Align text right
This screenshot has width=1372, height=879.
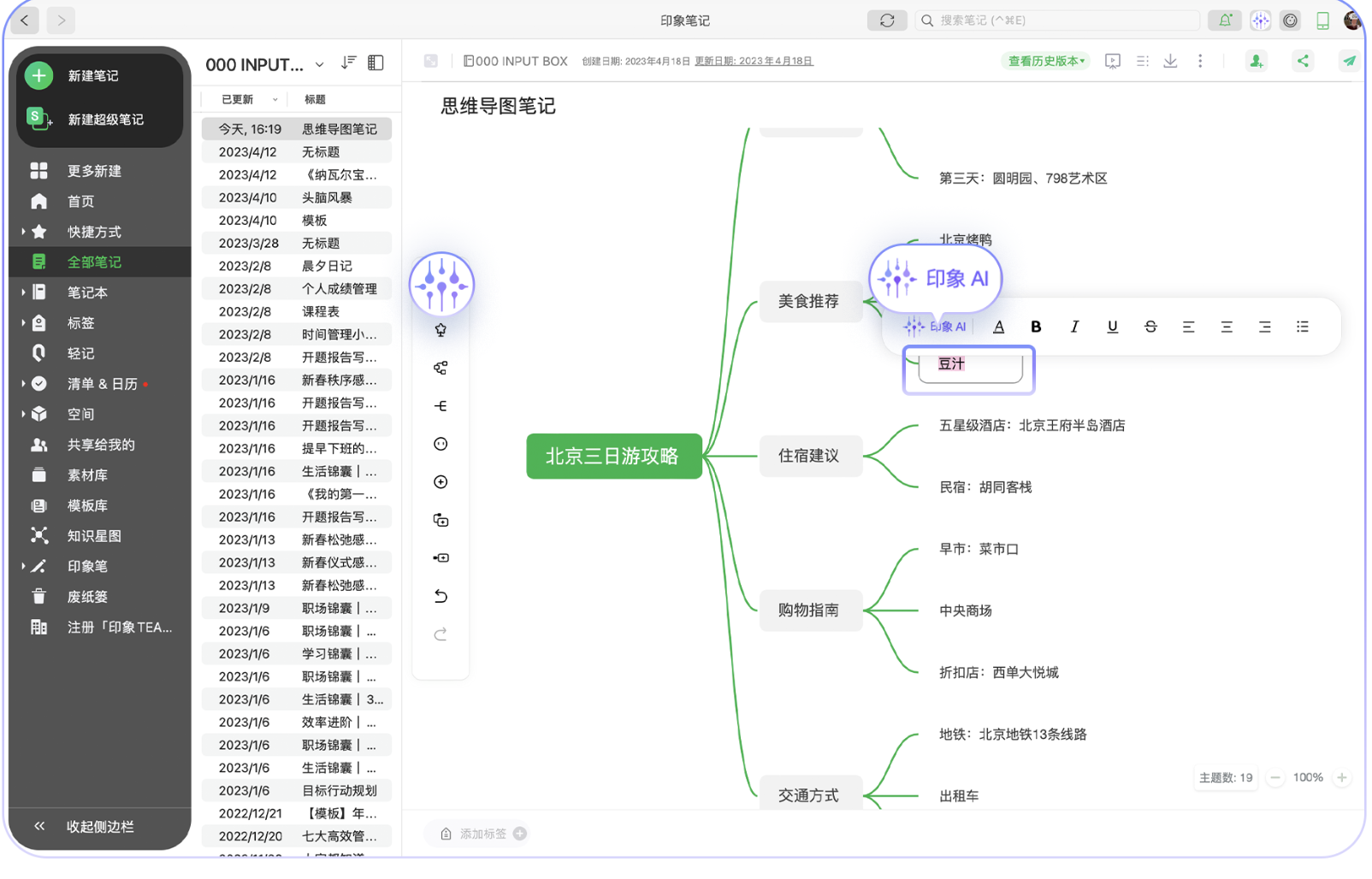pyautogui.click(x=1264, y=327)
